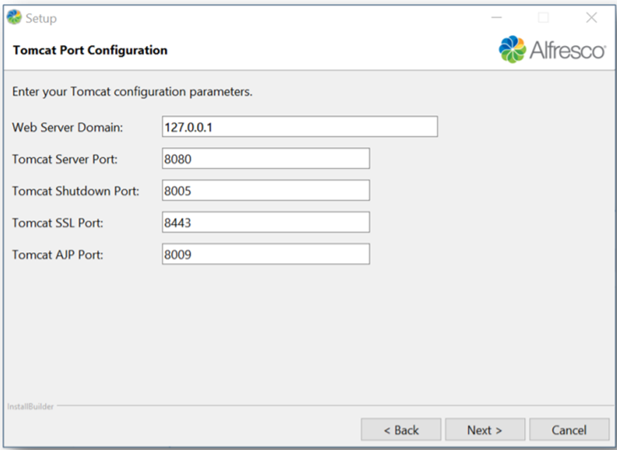Focus the Web Server Domain field

pos(299,127)
